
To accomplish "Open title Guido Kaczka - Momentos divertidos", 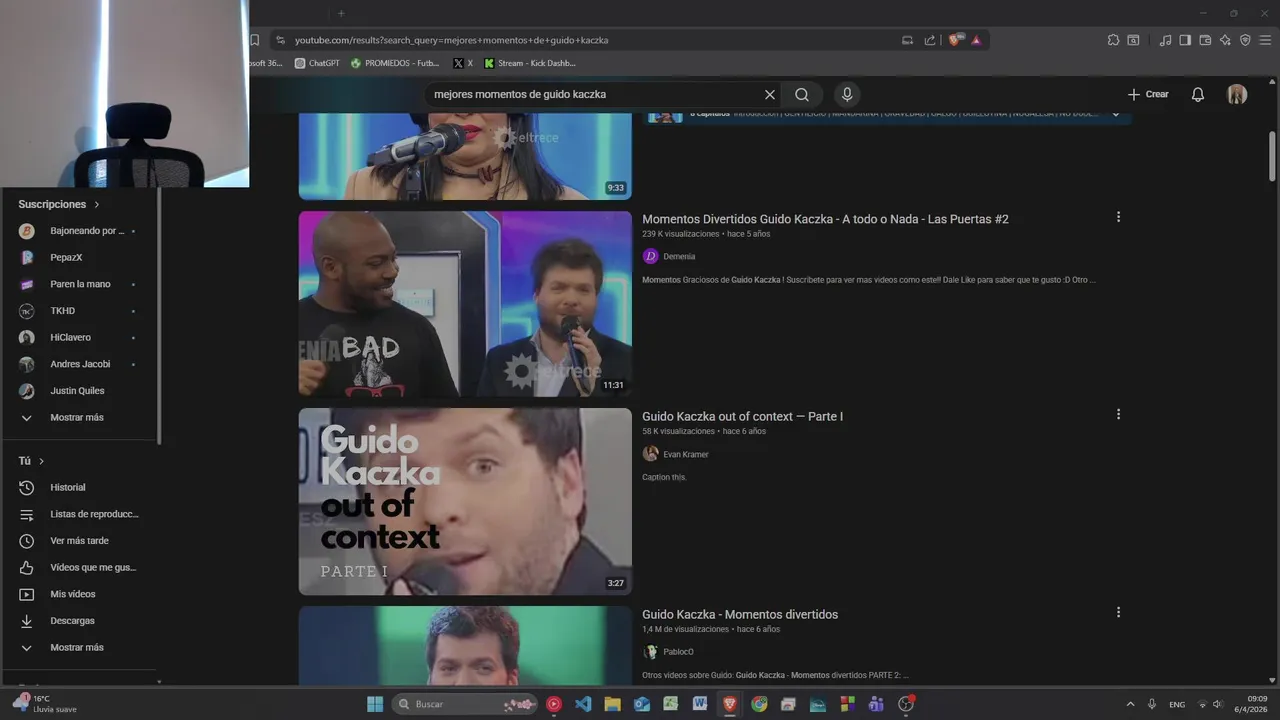I will pyautogui.click(x=740, y=614).
